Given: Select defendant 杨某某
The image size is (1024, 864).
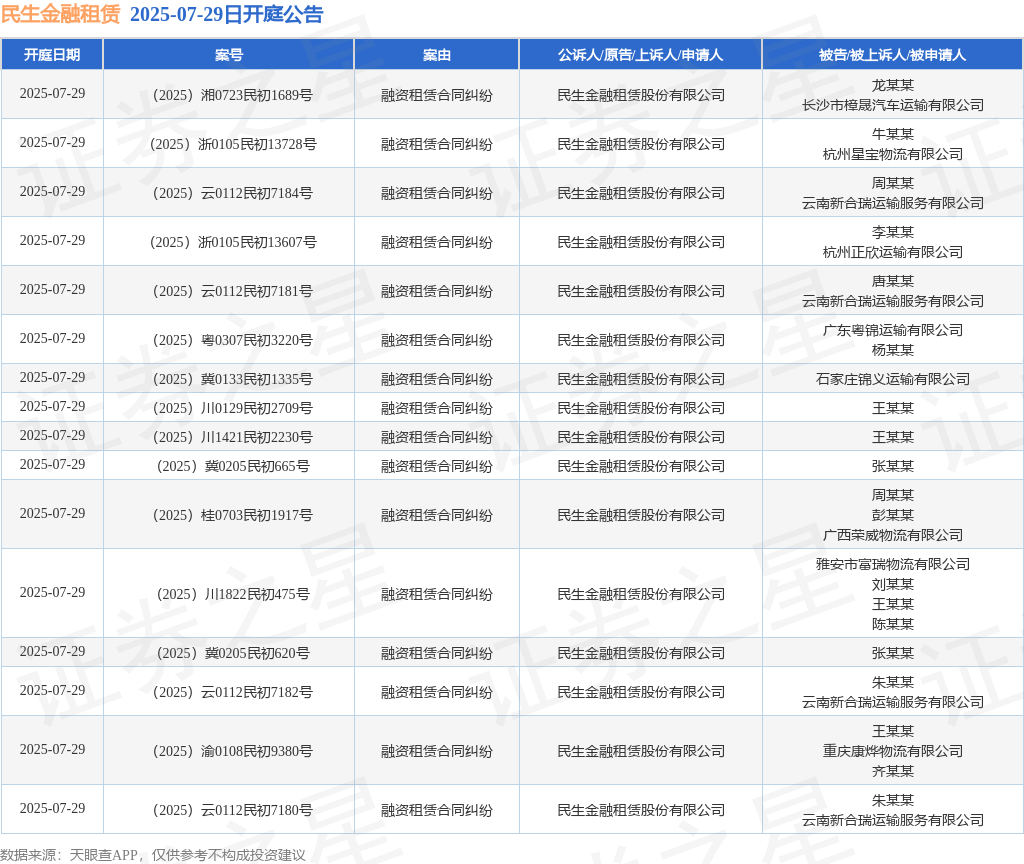Looking at the screenshot, I should 893,350.
